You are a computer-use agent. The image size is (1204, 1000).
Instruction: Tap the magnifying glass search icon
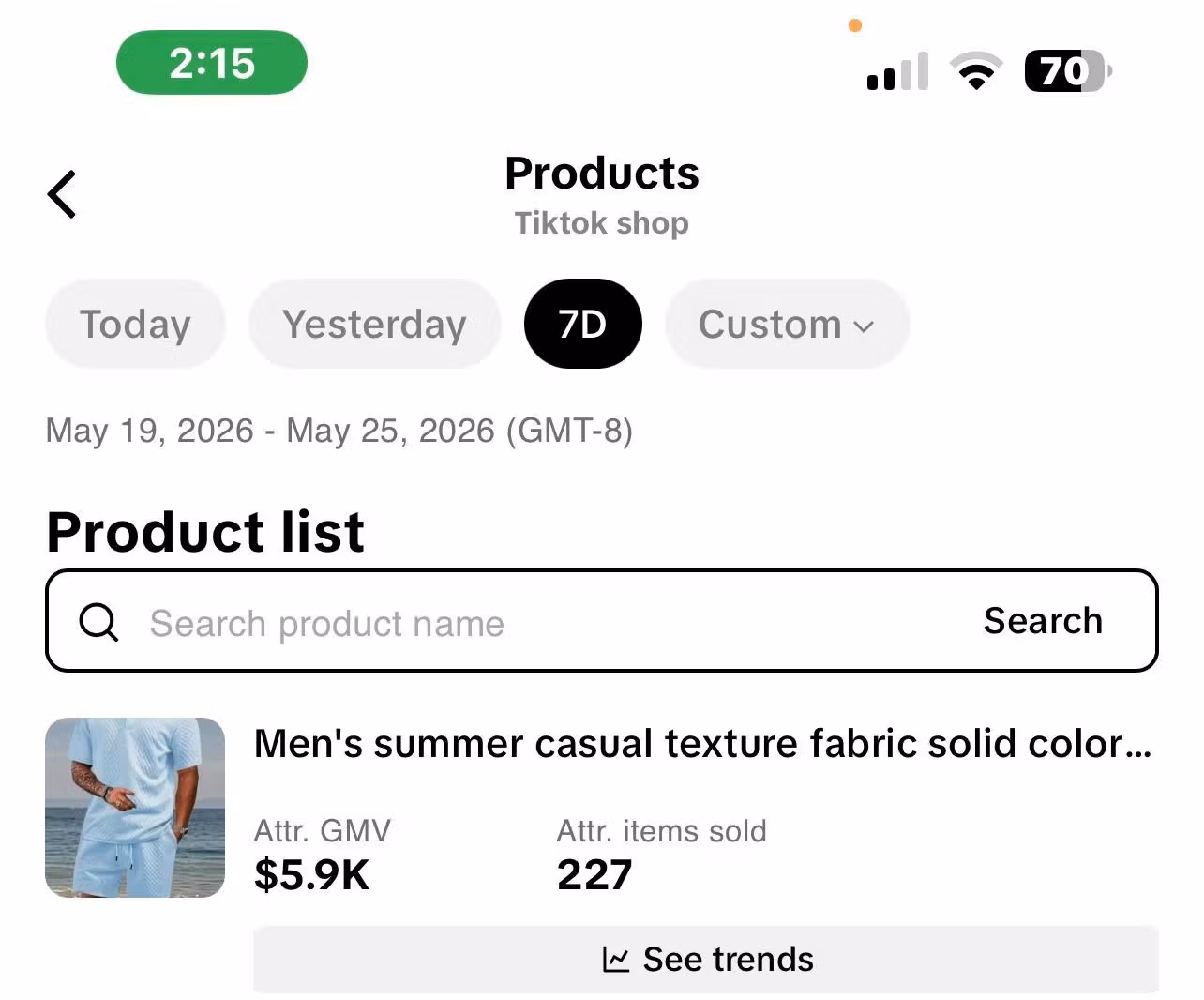coord(98,621)
